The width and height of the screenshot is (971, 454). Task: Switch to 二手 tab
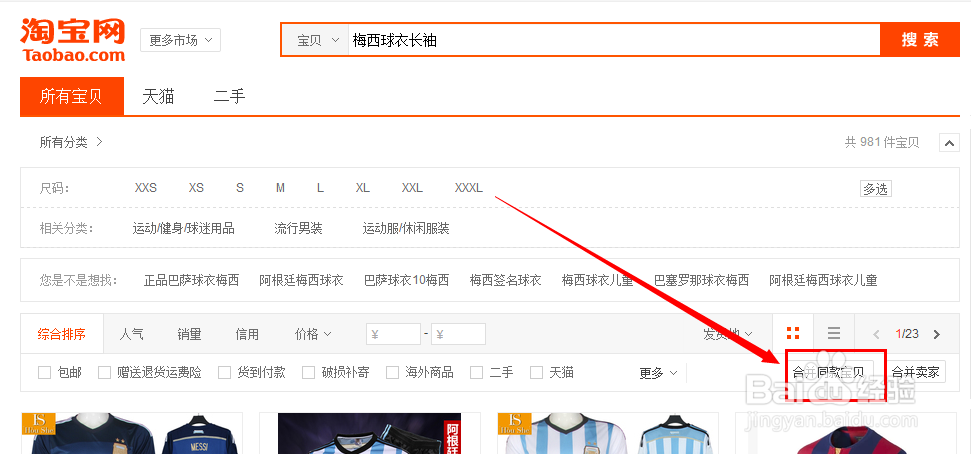pos(230,96)
